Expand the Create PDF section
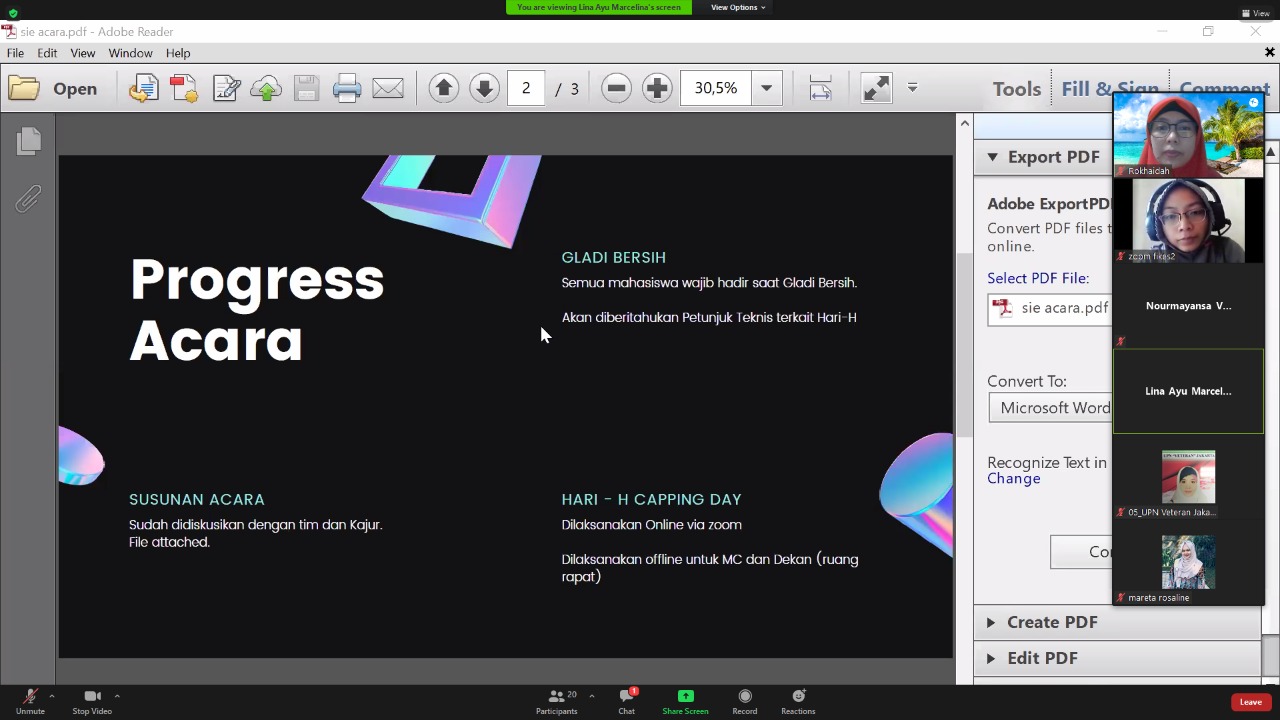This screenshot has width=1280, height=720. [1051, 622]
